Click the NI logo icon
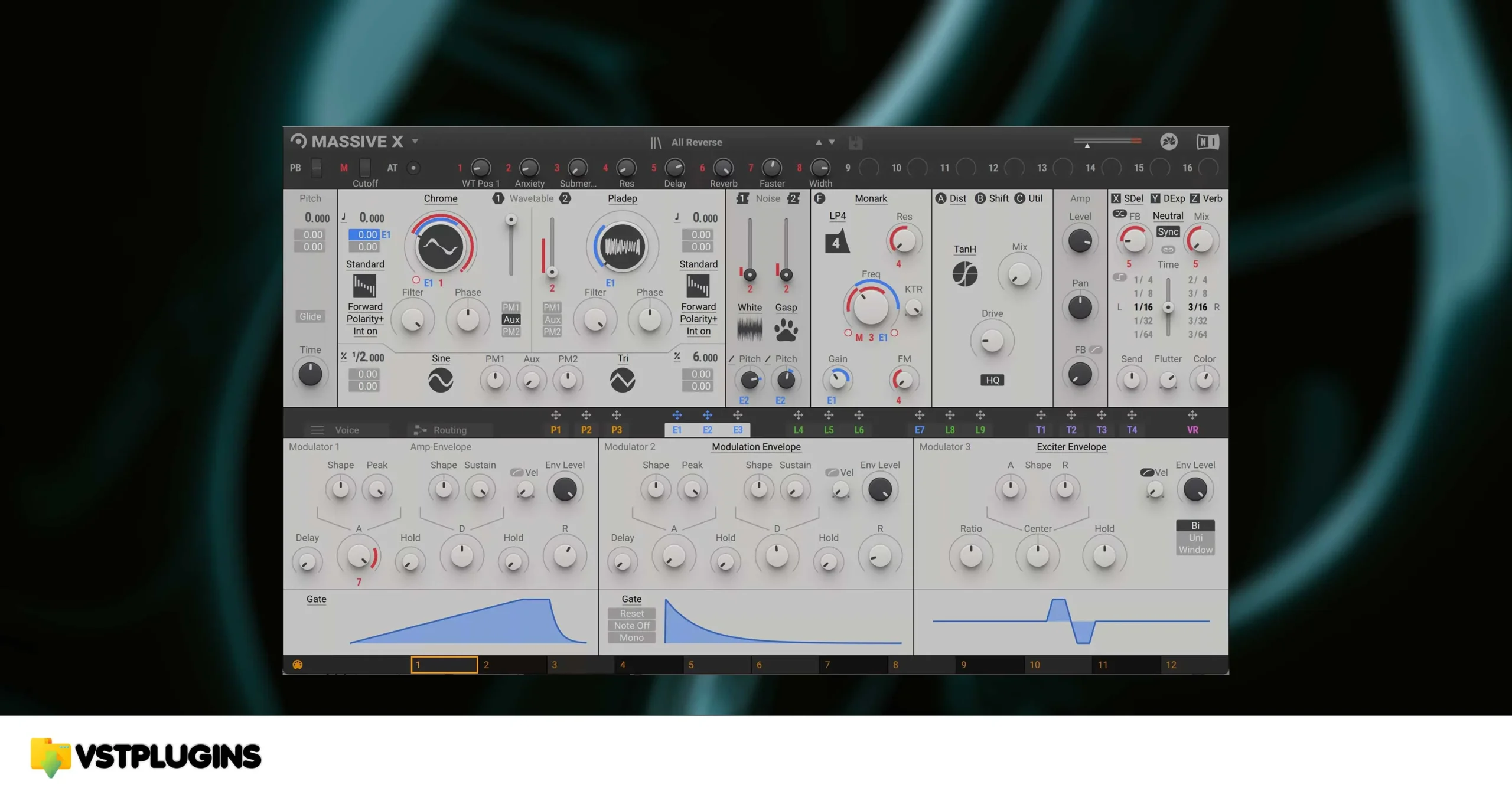 click(x=1207, y=141)
